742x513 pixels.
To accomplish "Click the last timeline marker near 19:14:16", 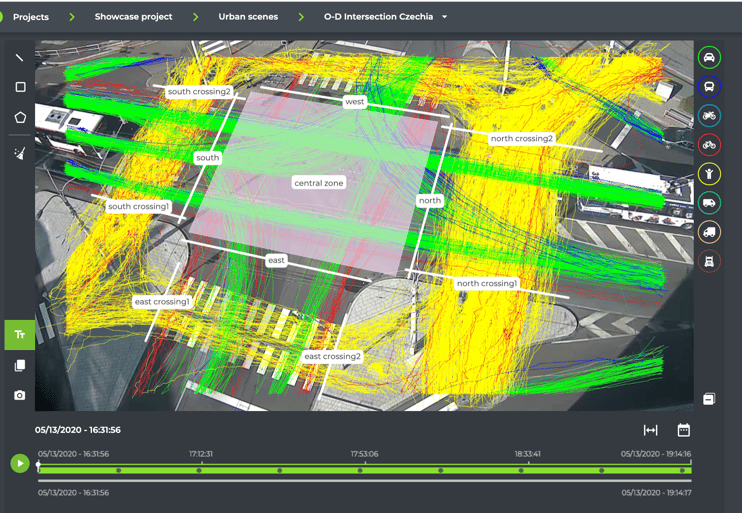I will (x=682, y=470).
